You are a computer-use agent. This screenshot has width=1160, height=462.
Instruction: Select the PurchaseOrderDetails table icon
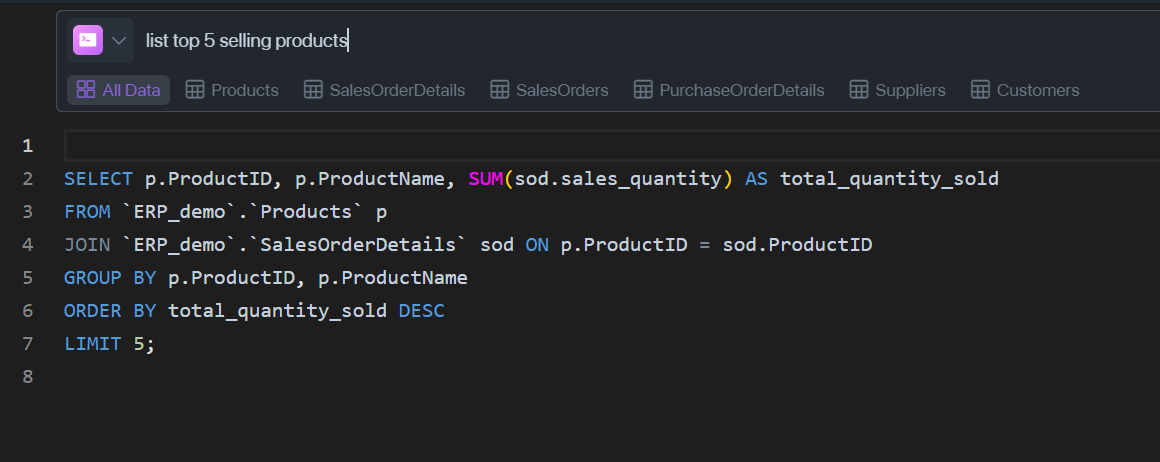click(643, 90)
